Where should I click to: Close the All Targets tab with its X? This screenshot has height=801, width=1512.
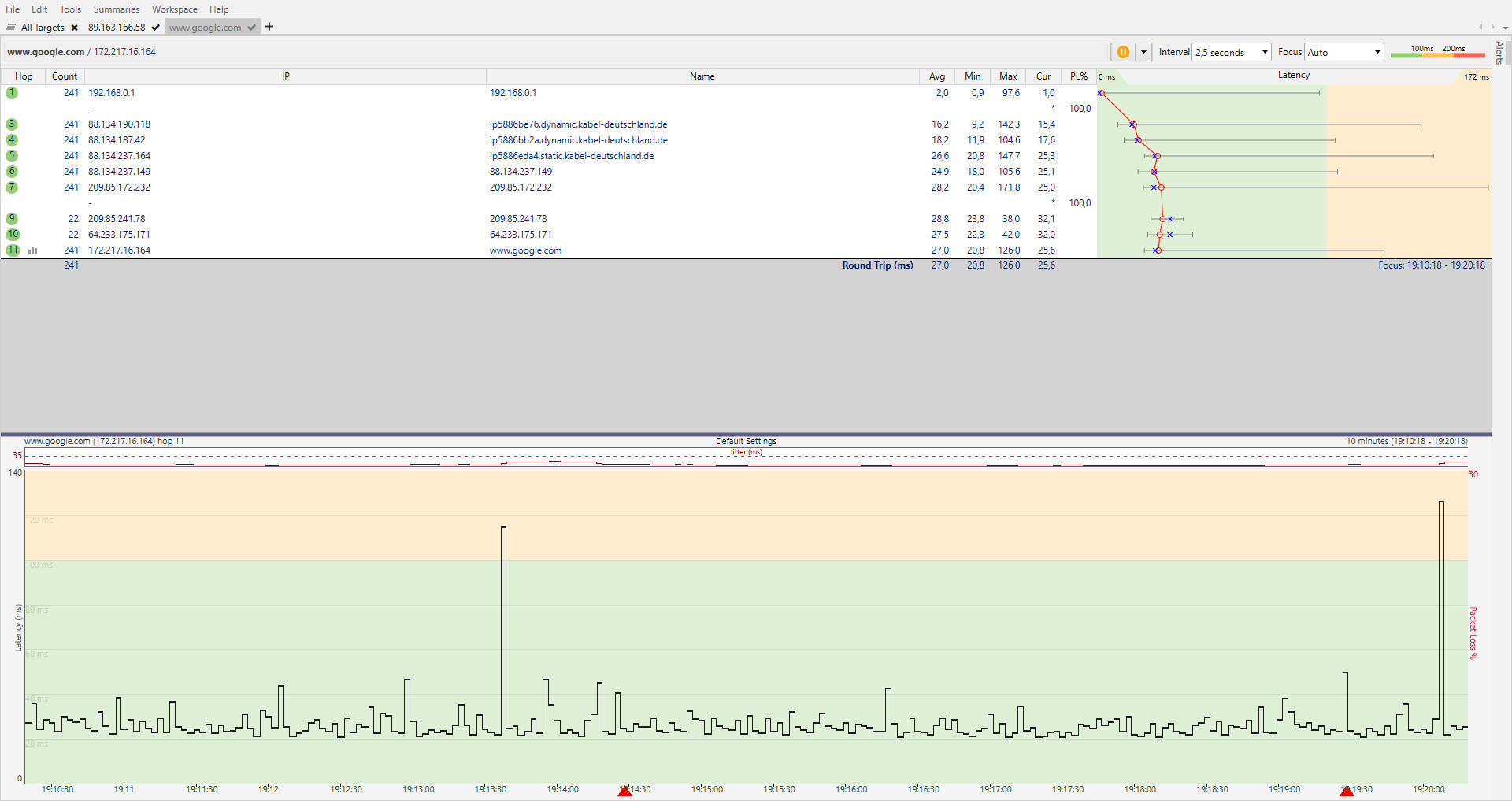pos(74,28)
